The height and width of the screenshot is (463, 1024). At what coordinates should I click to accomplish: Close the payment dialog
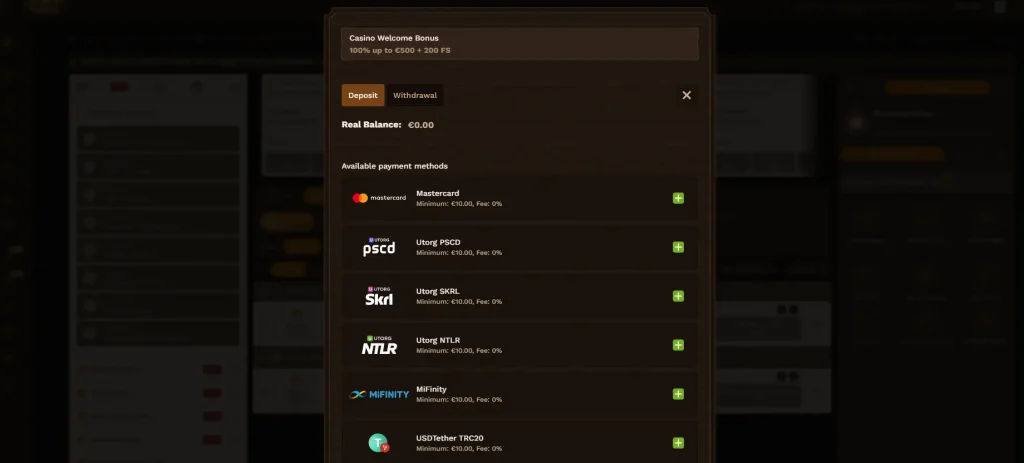pos(686,95)
